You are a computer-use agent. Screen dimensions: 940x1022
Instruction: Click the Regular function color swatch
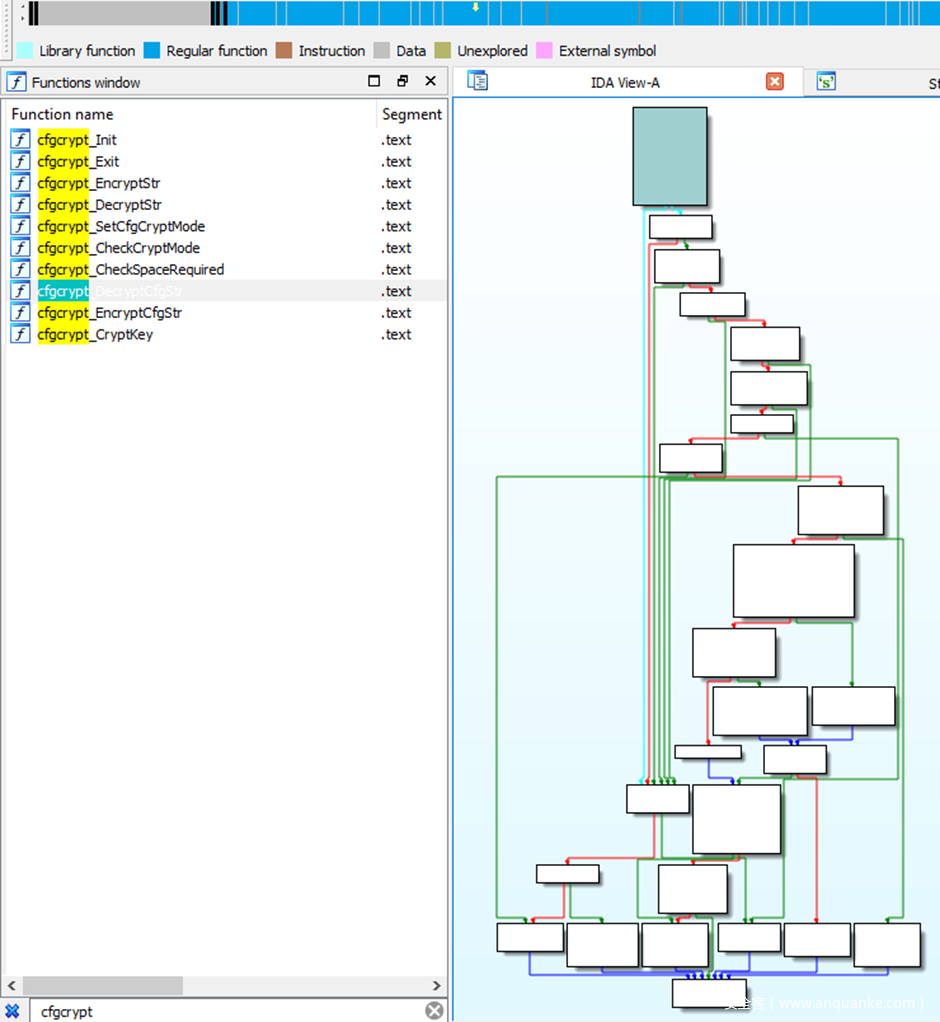click(152, 51)
